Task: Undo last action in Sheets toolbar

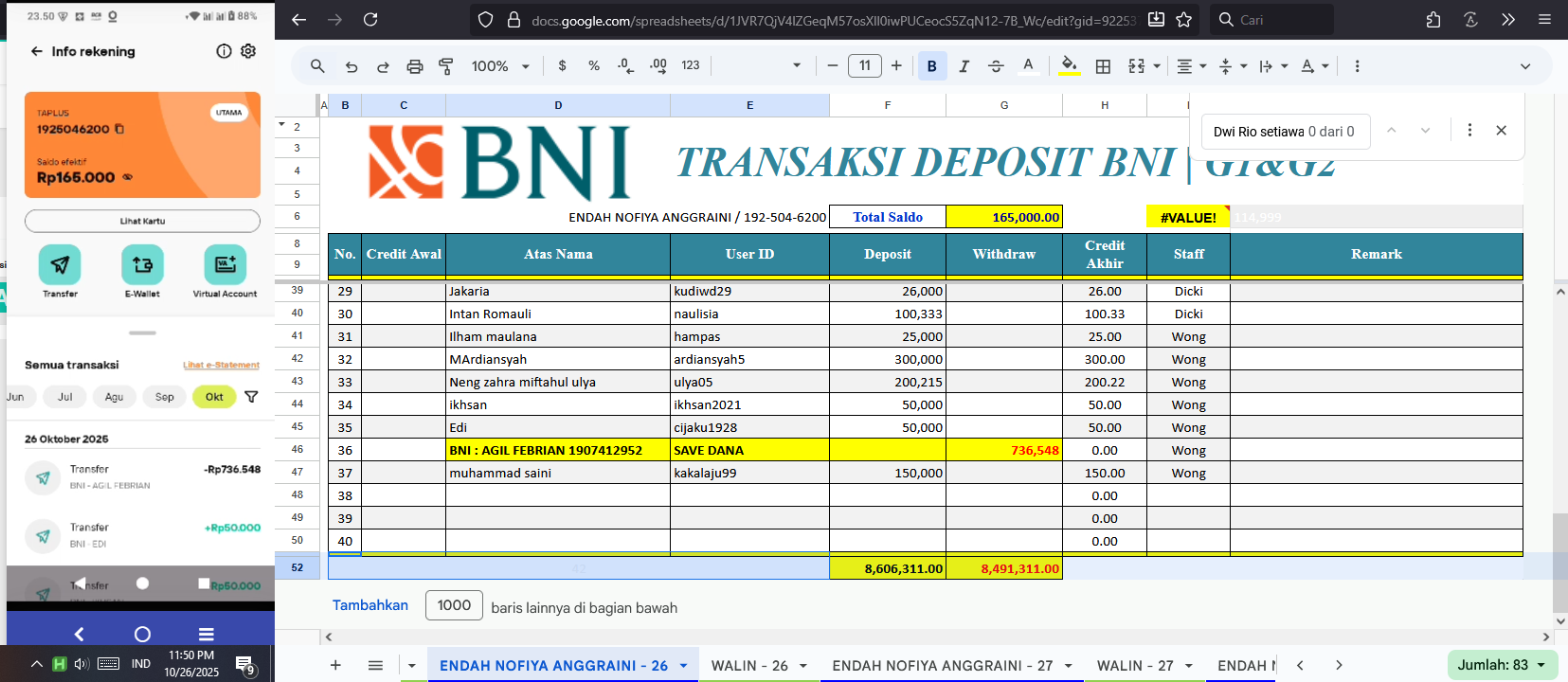Action: tap(351, 66)
